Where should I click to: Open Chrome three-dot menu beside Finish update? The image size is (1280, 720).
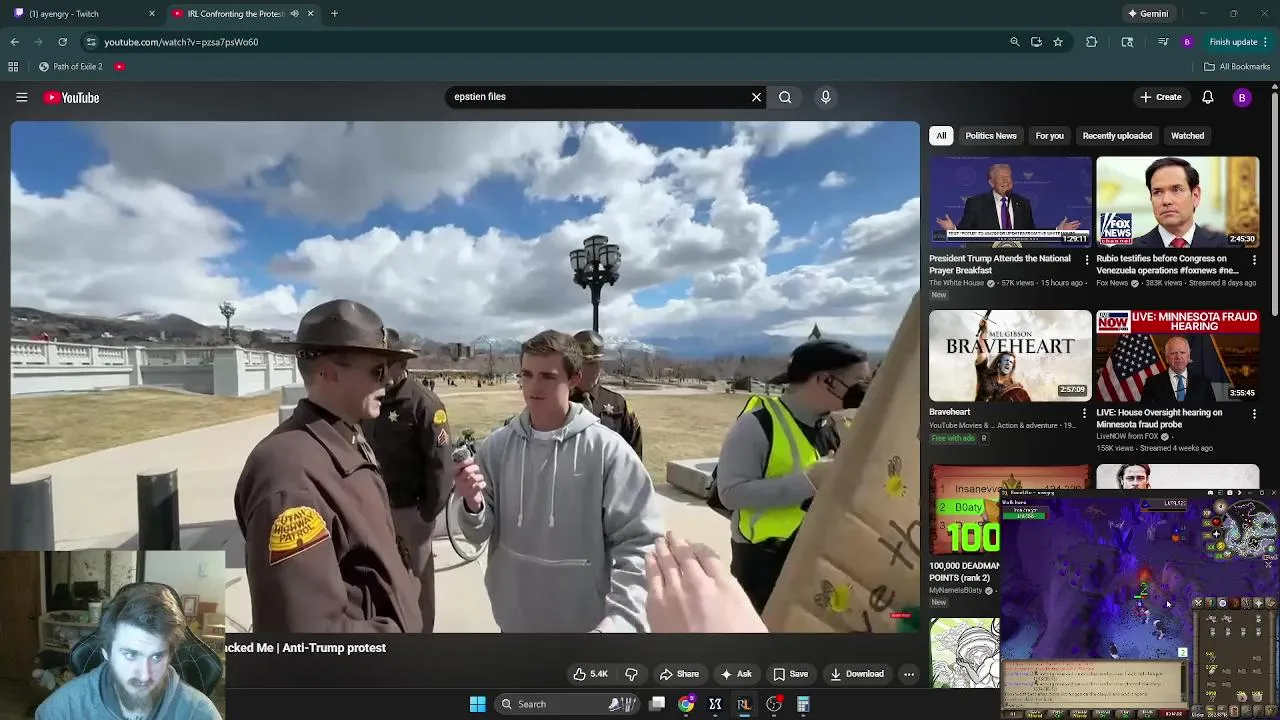pos(1266,42)
